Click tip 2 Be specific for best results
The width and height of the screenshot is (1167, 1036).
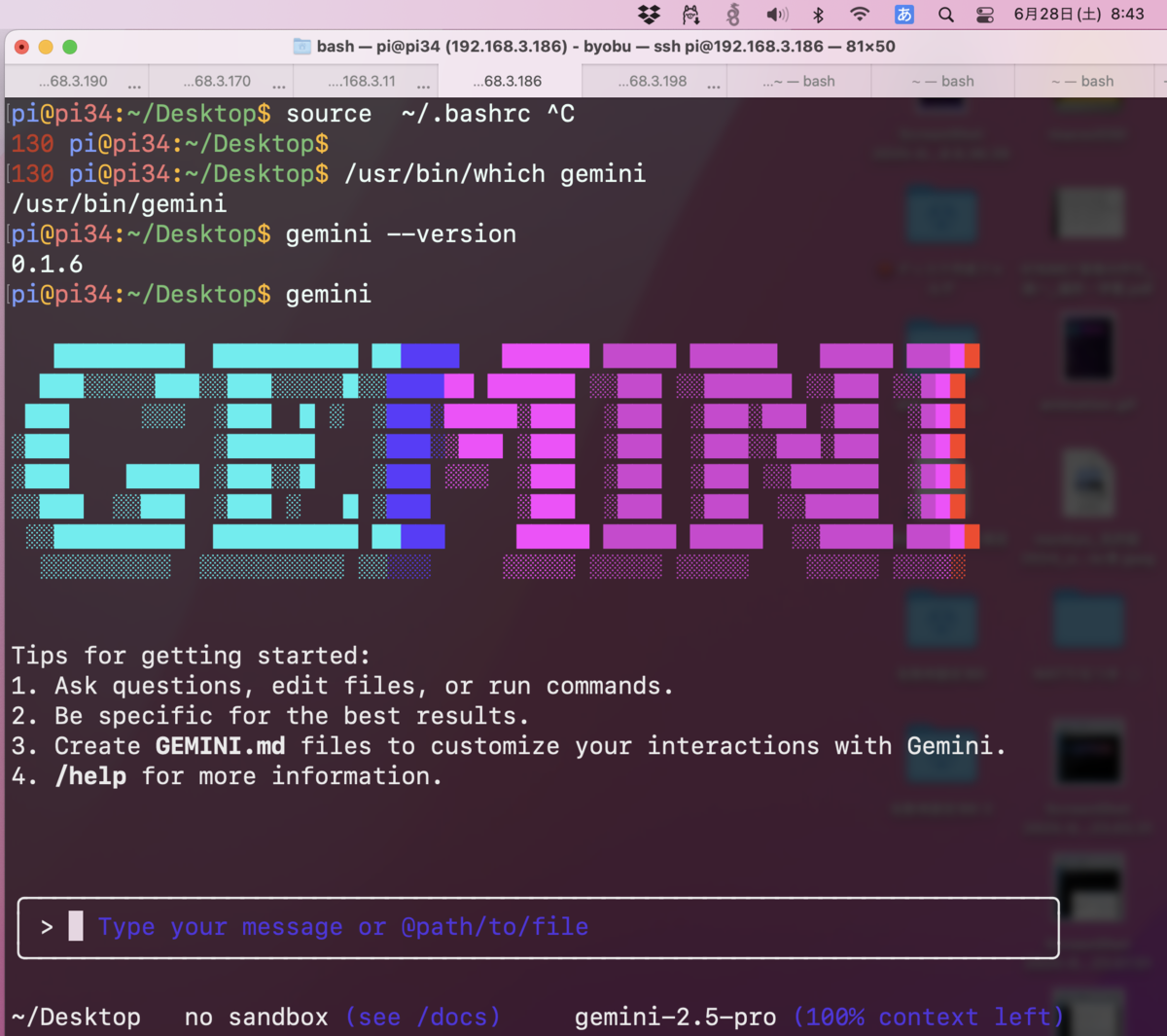(x=270, y=716)
